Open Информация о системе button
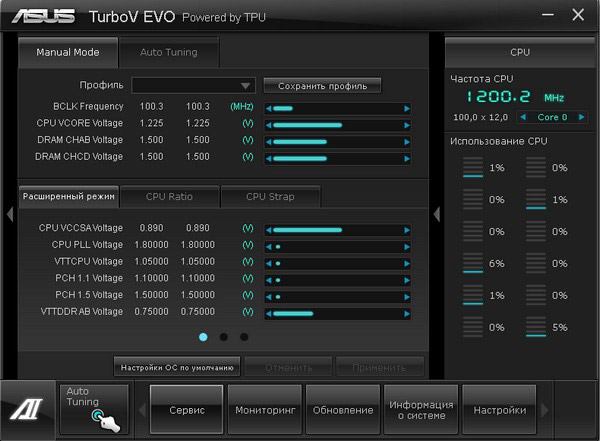Viewport: 600px width, 441px height. click(421, 410)
